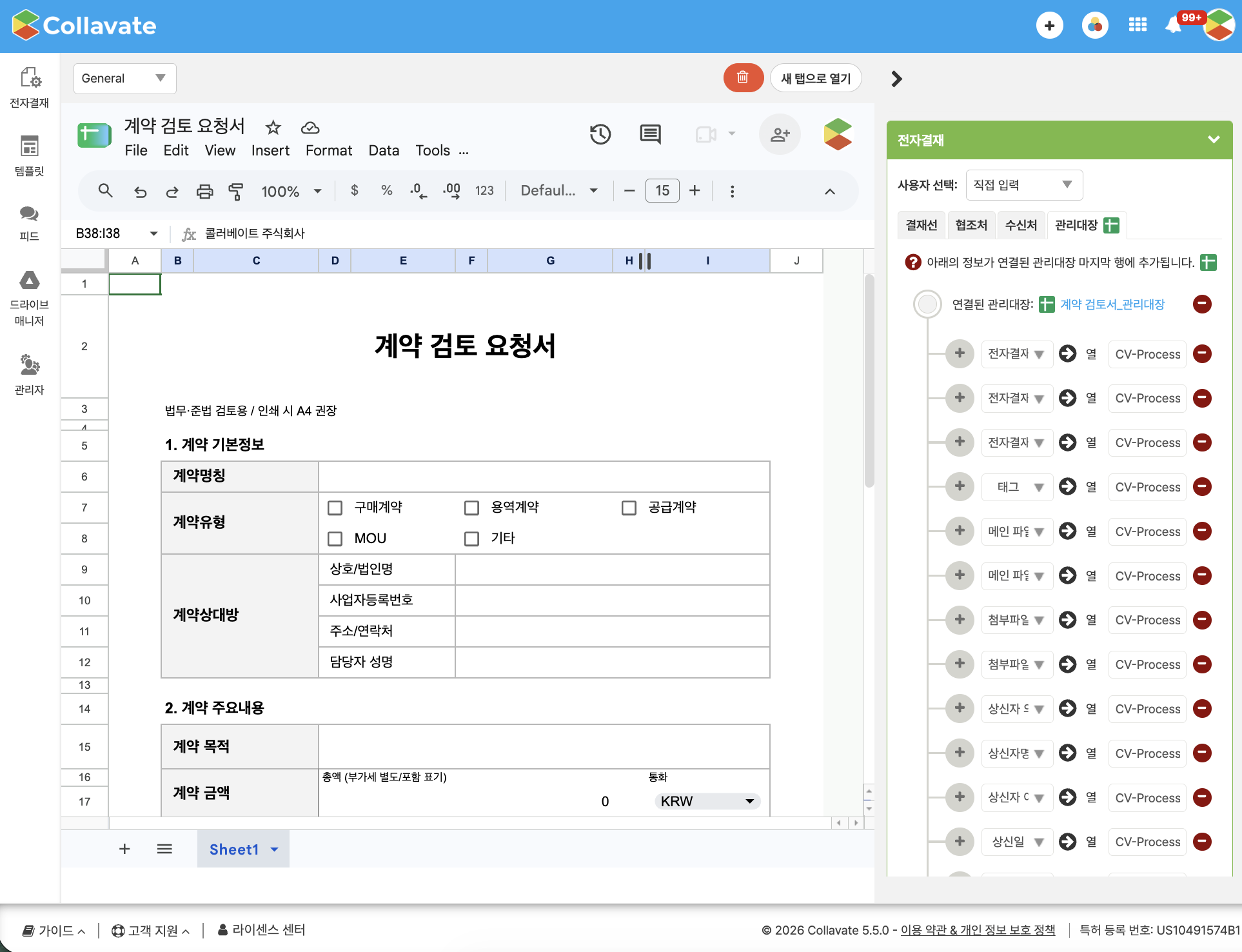Image resolution: width=1242 pixels, height=952 pixels.
Task: Click the print icon in toolbar
Action: pos(204,192)
